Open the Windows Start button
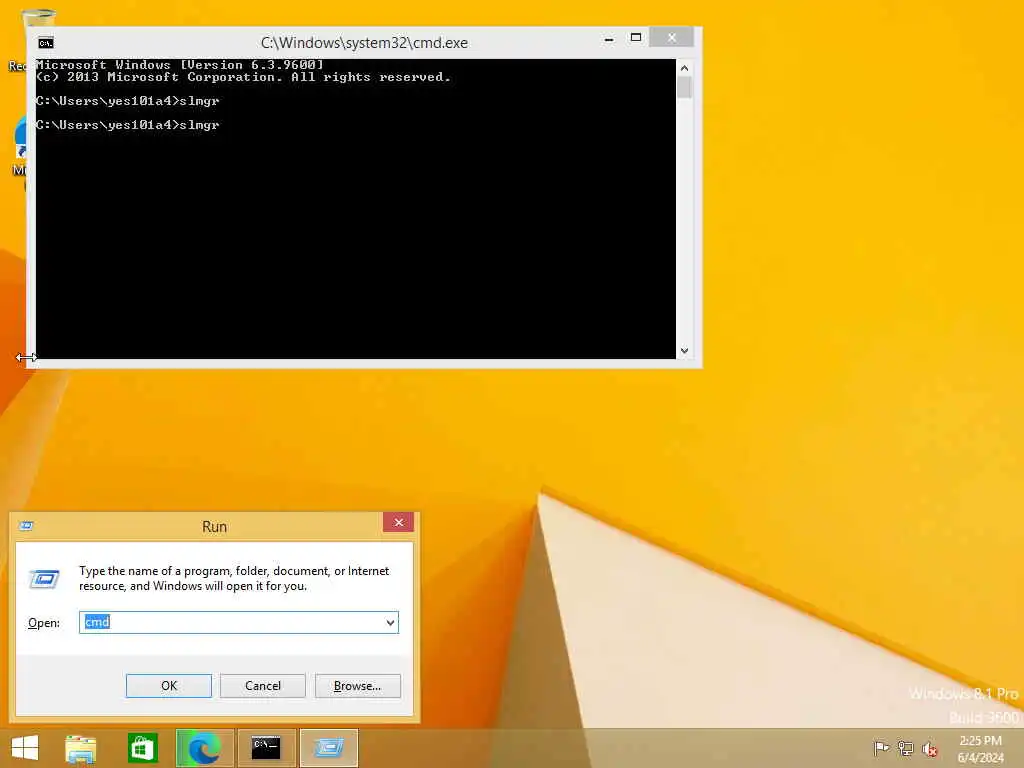This screenshot has height=768, width=1024. click(x=25, y=748)
